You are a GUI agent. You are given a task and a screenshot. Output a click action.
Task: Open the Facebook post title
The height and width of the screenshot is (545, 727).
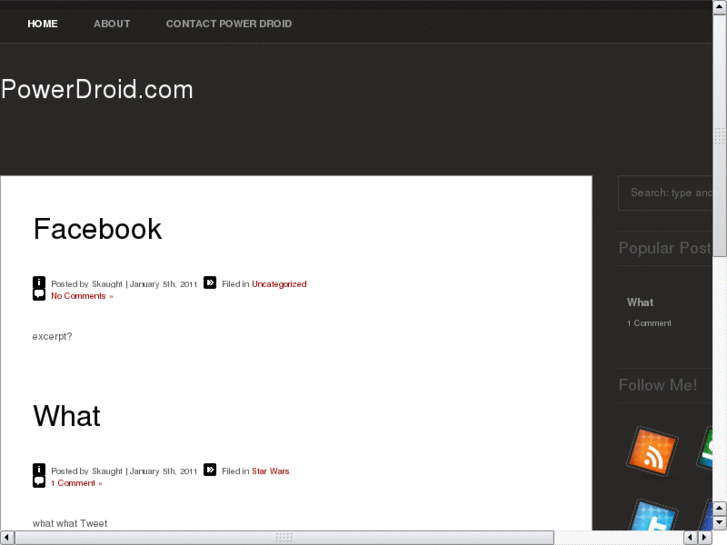point(97,229)
